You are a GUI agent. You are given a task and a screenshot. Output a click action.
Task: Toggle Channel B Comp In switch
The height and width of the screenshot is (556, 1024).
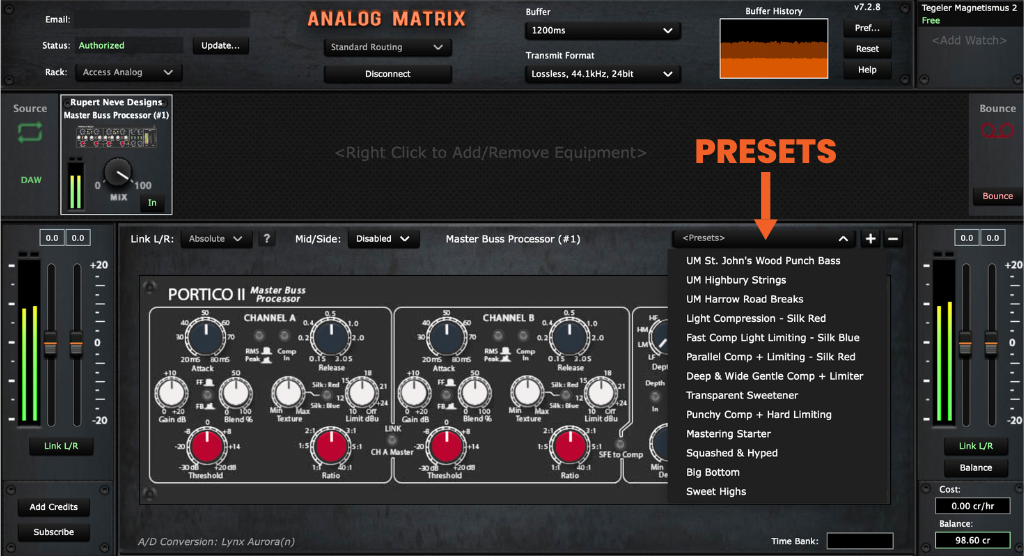pos(523,336)
